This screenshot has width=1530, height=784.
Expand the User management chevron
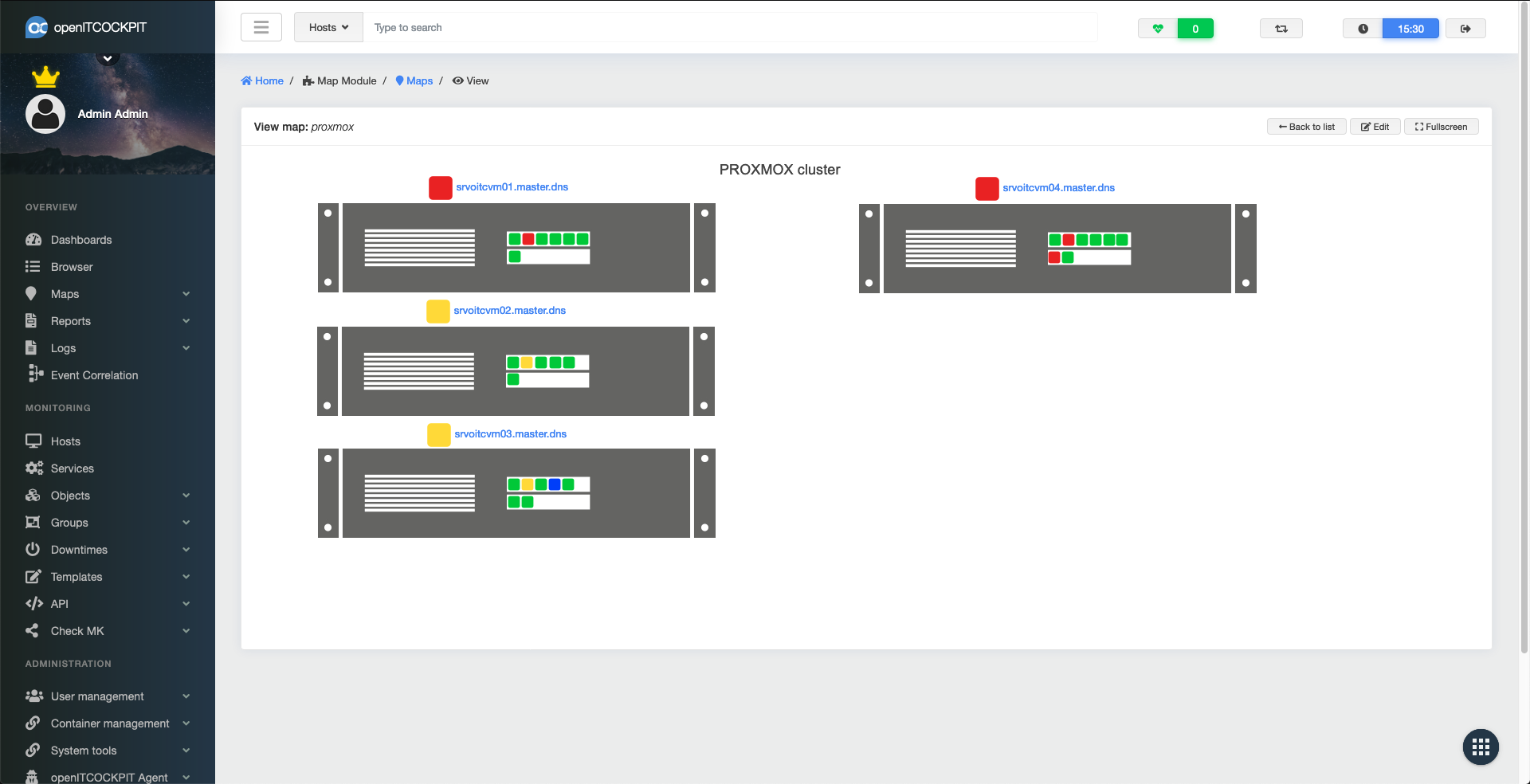pyautogui.click(x=186, y=696)
